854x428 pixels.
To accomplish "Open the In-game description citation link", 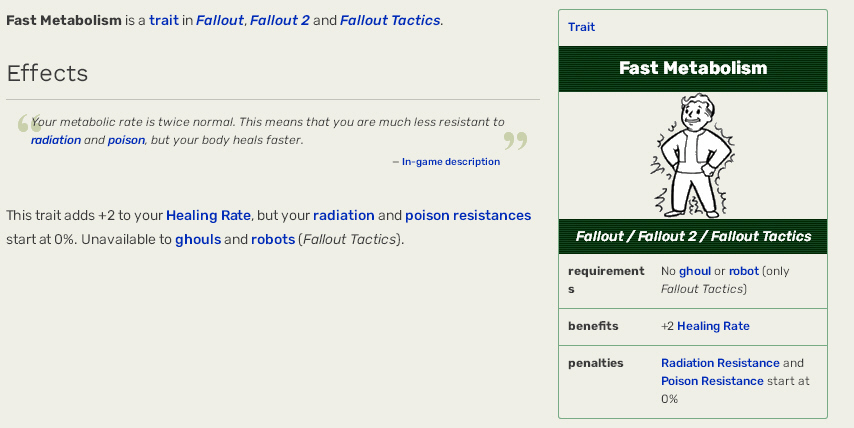I will click(x=450, y=162).
